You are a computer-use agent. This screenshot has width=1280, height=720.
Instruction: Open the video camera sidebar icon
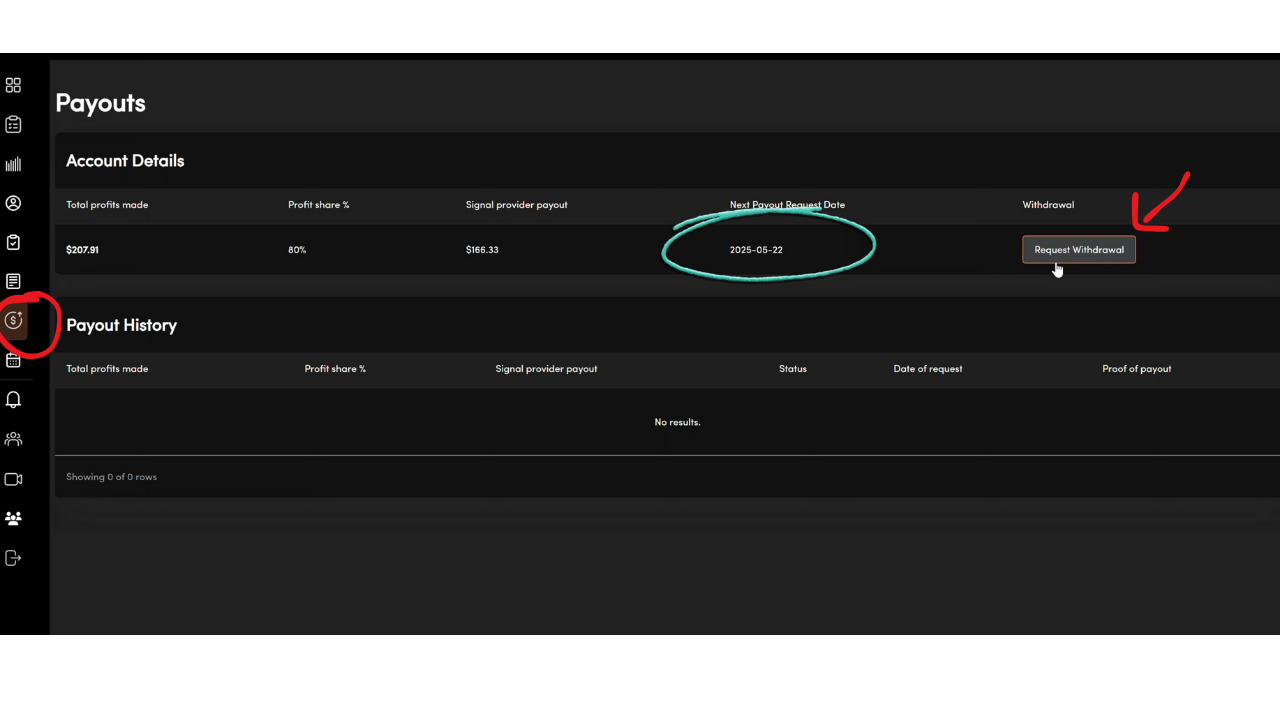[x=13, y=479]
